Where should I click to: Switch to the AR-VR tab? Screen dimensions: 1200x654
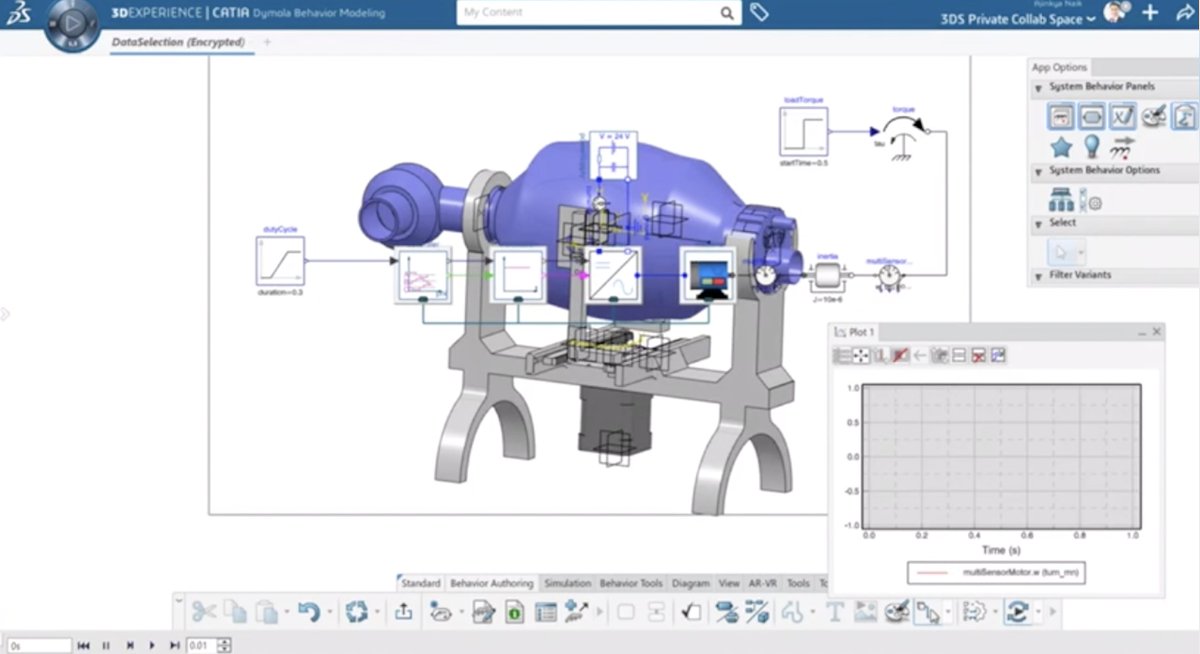point(763,583)
